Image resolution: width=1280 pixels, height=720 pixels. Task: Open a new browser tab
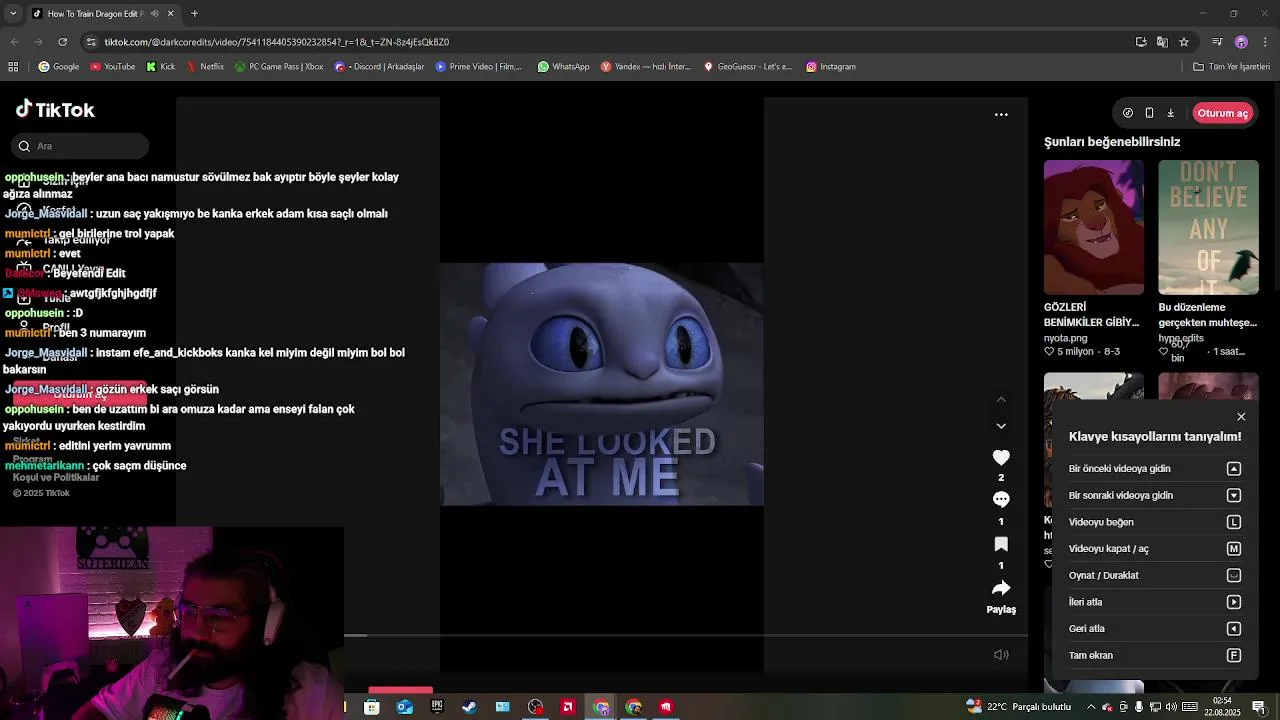tap(194, 14)
